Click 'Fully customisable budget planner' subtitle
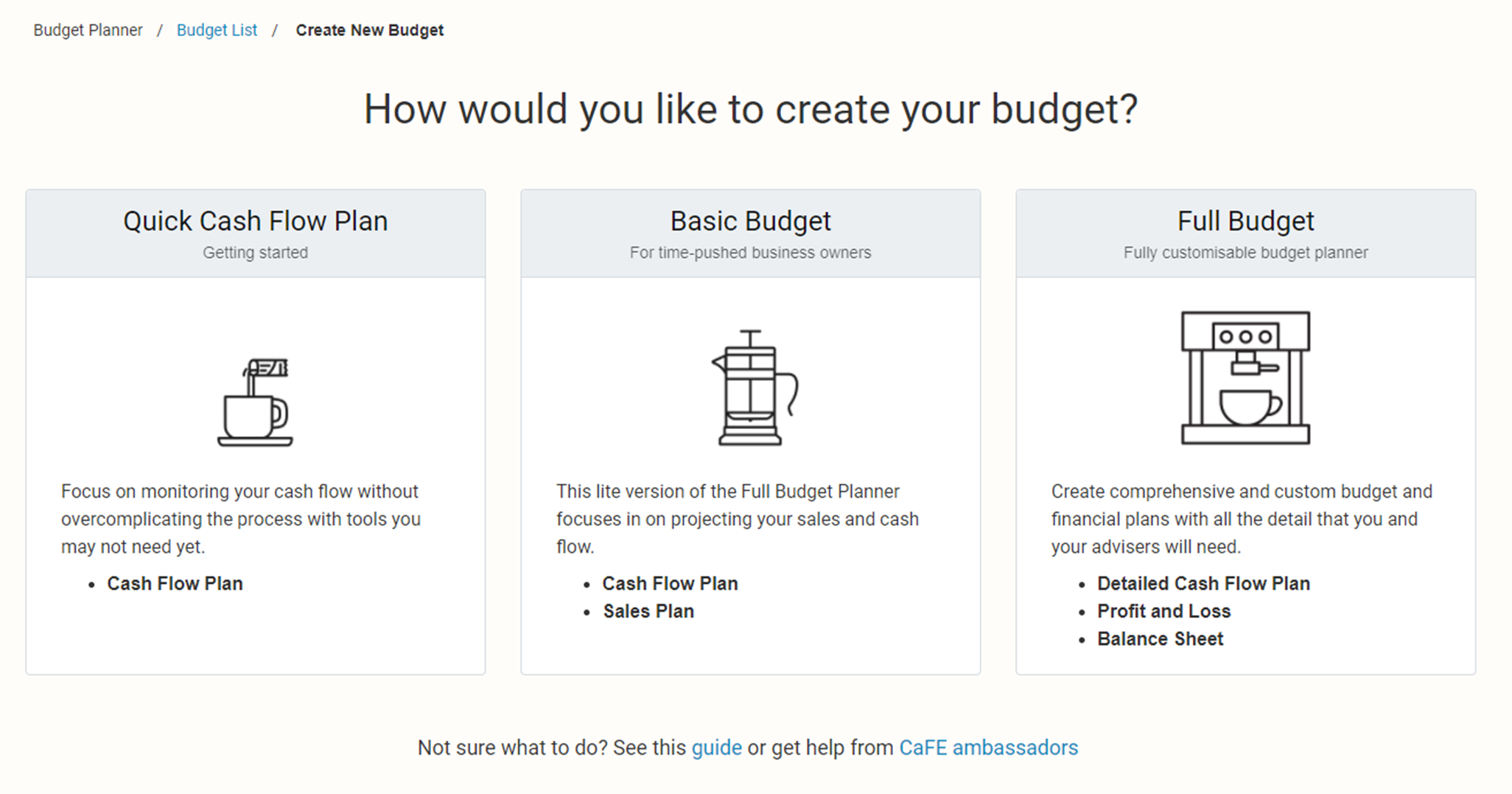 (1245, 253)
